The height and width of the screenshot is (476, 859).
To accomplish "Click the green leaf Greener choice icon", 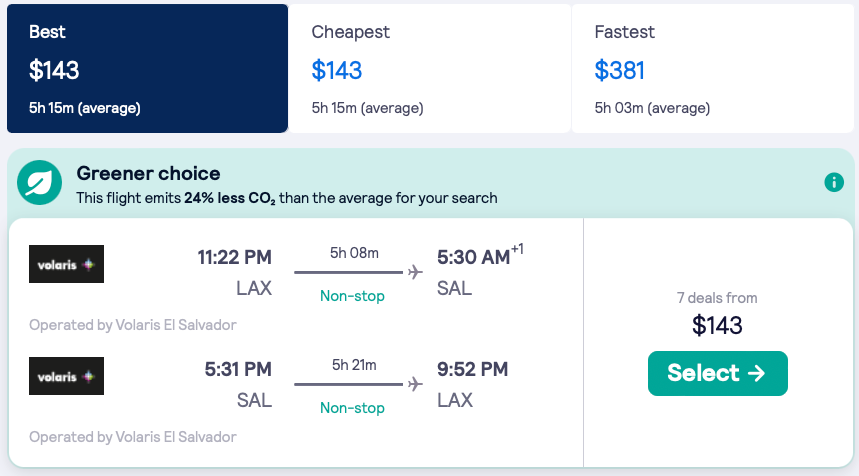I will [x=40, y=183].
